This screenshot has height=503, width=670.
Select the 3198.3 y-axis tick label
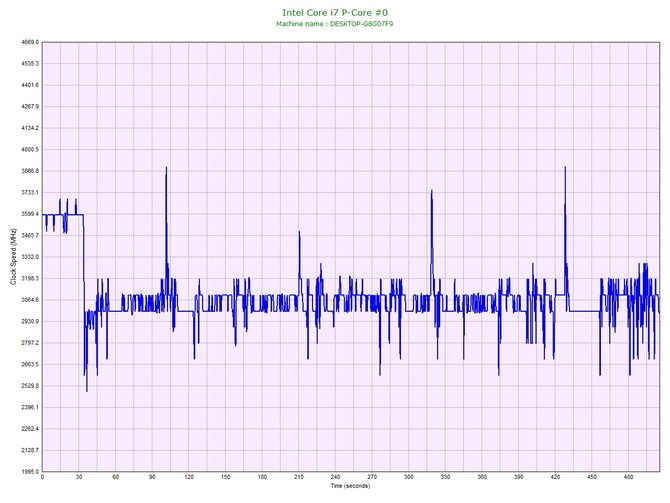30,279
